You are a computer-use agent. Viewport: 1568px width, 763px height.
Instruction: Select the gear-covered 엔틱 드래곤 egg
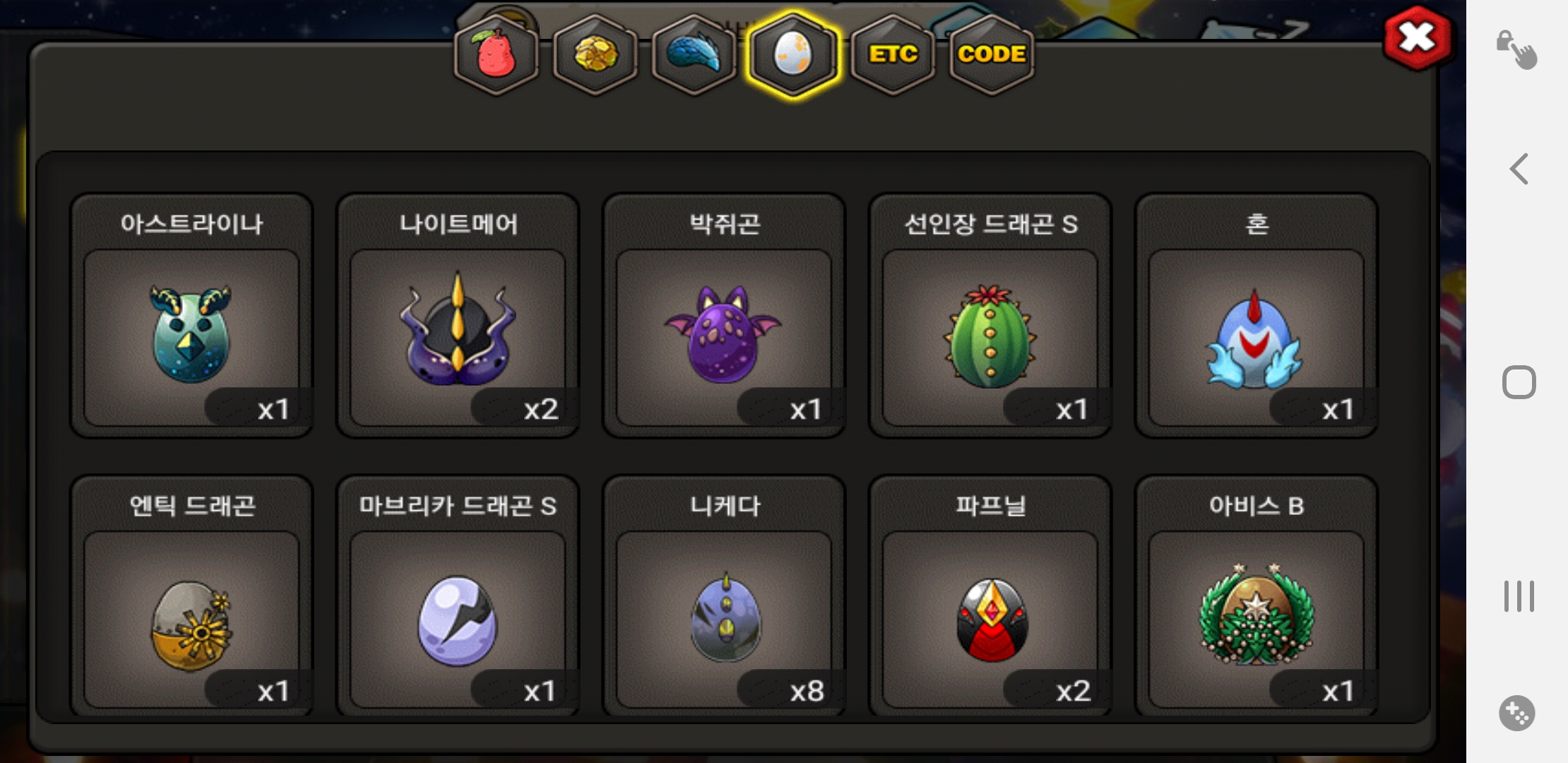[191, 596]
